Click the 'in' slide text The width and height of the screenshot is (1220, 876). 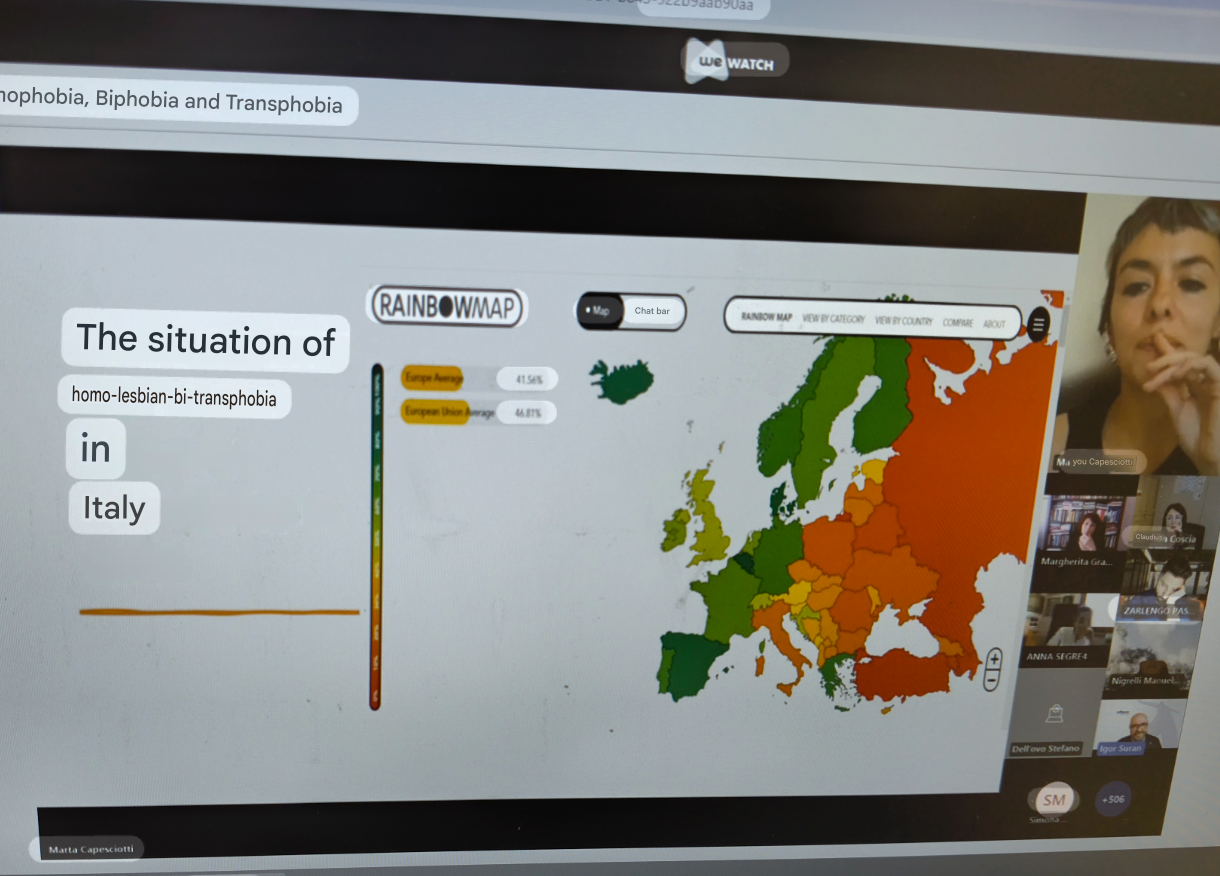click(96, 448)
